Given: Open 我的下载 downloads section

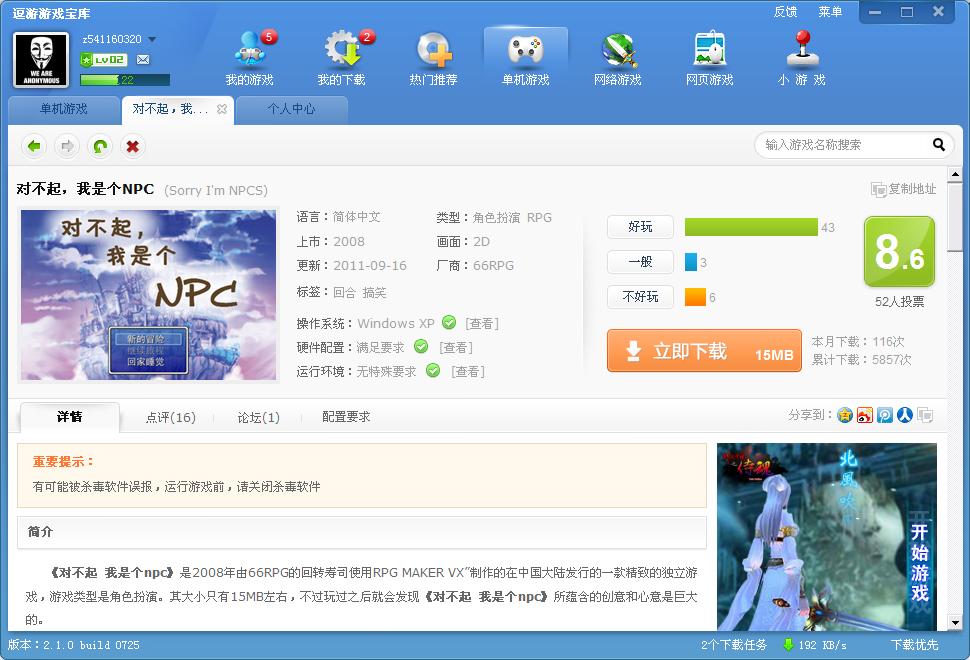Looking at the screenshot, I should point(341,58).
